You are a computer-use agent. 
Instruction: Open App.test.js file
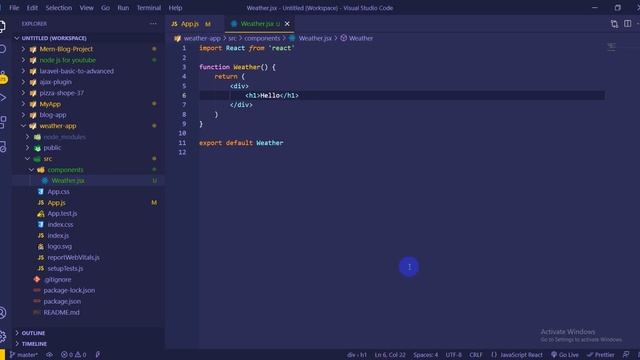pos(62,213)
